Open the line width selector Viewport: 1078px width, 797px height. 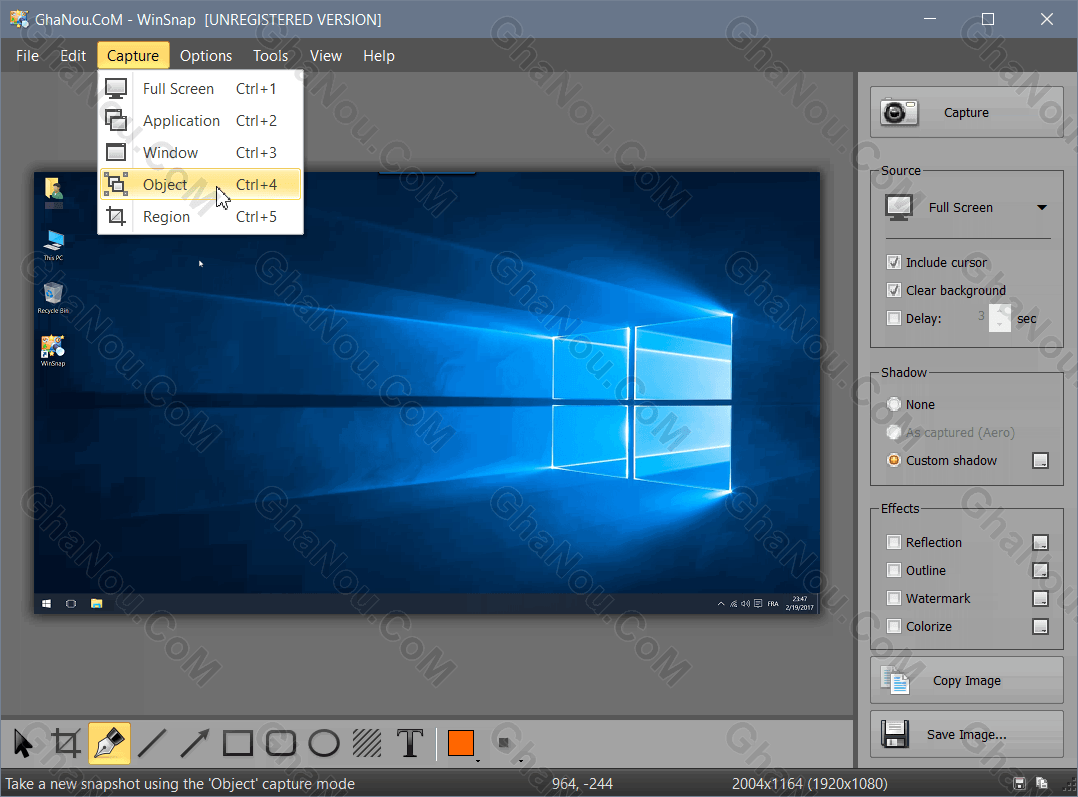pos(505,743)
